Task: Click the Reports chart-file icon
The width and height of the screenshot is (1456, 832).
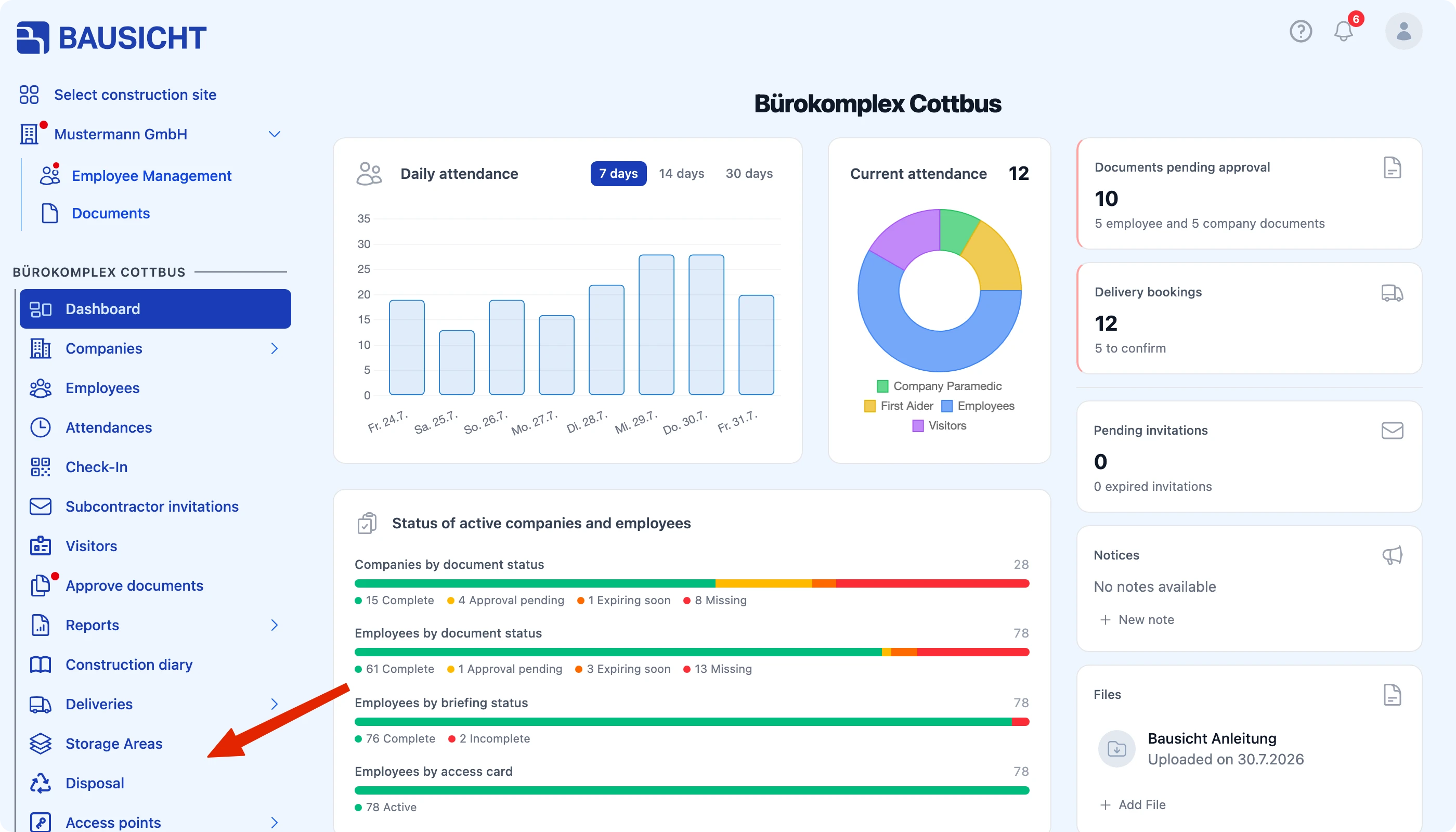Action: (x=40, y=625)
